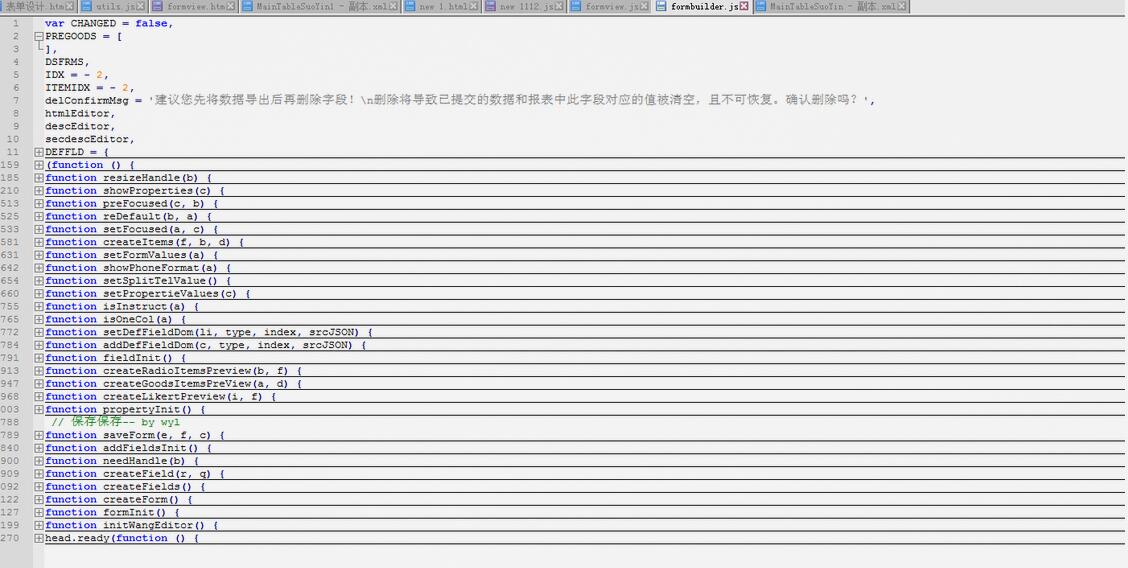This screenshot has height=568, width=1128.
Task: Expand function reDefault(b, a)
Action: click(39, 216)
